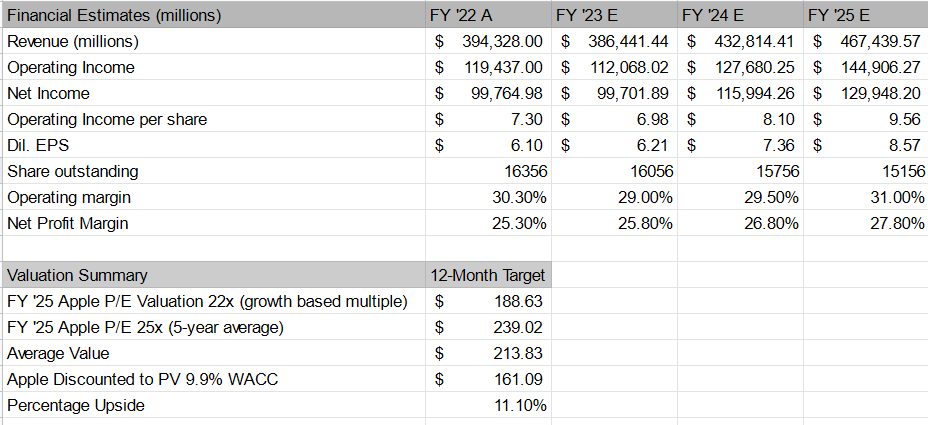Select revenue cell showing 467,439.57

pyautogui.click(x=866, y=41)
